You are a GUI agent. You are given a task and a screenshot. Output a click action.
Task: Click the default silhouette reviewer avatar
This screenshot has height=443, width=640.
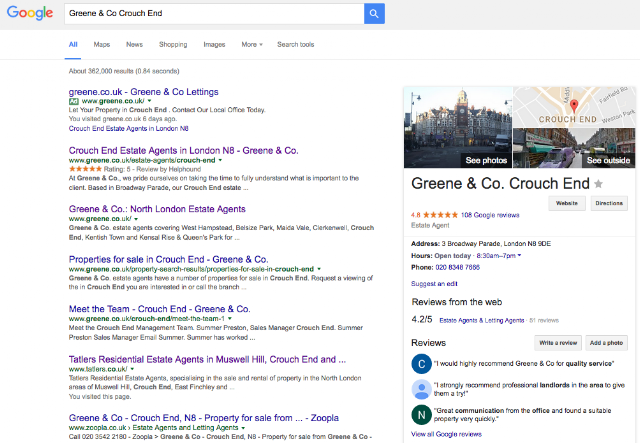[422, 389]
